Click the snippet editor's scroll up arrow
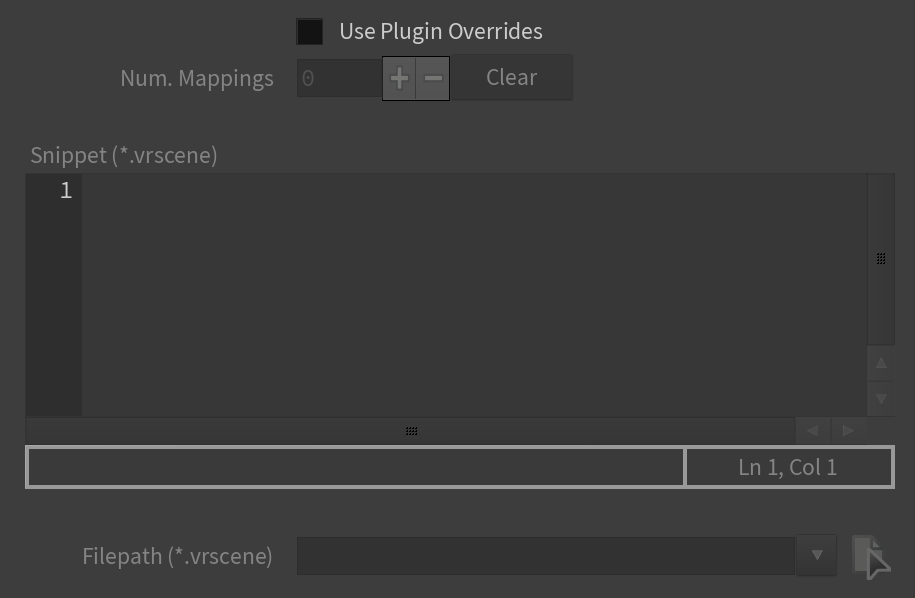915x598 pixels. pyautogui.click(x=881, y=363)
